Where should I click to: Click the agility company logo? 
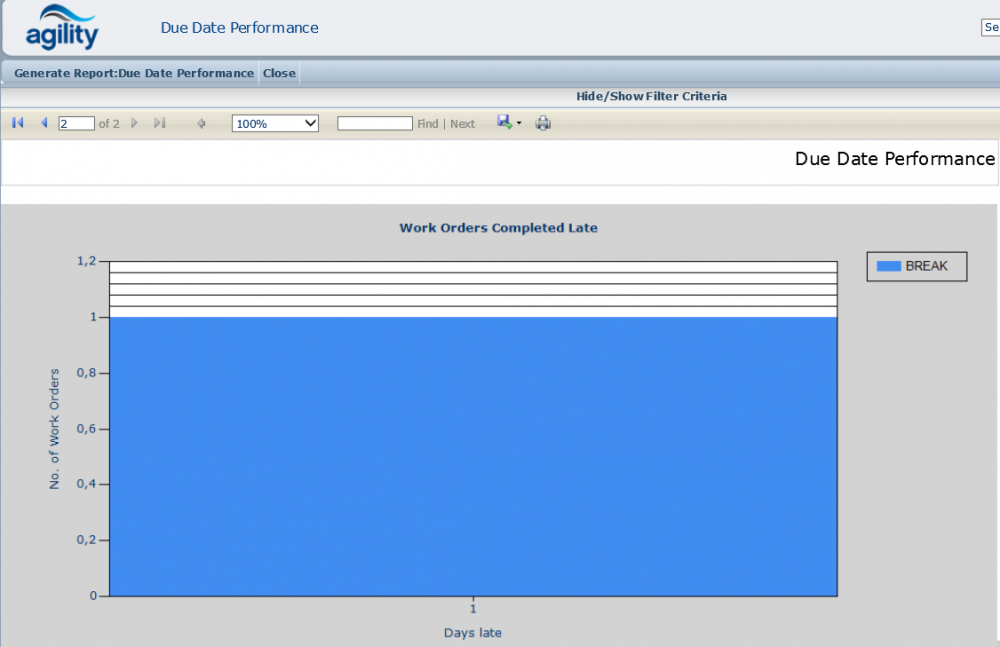(62, 27)
